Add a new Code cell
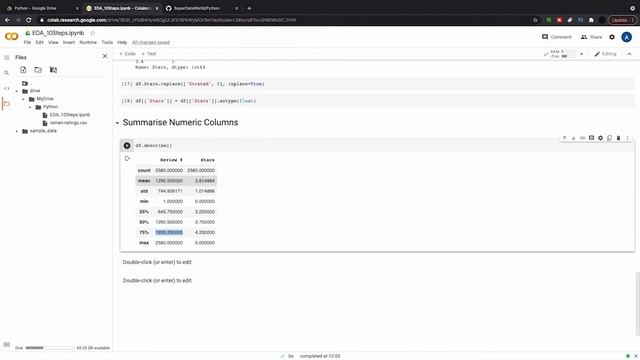The image size is (640, 360). [127, 54]
